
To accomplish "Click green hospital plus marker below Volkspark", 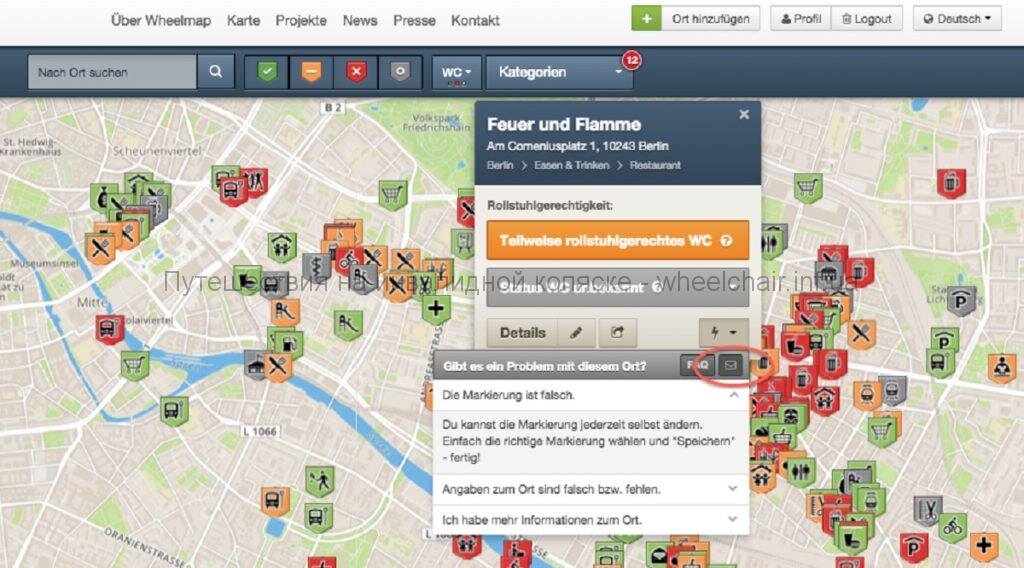I will [436, 309].
